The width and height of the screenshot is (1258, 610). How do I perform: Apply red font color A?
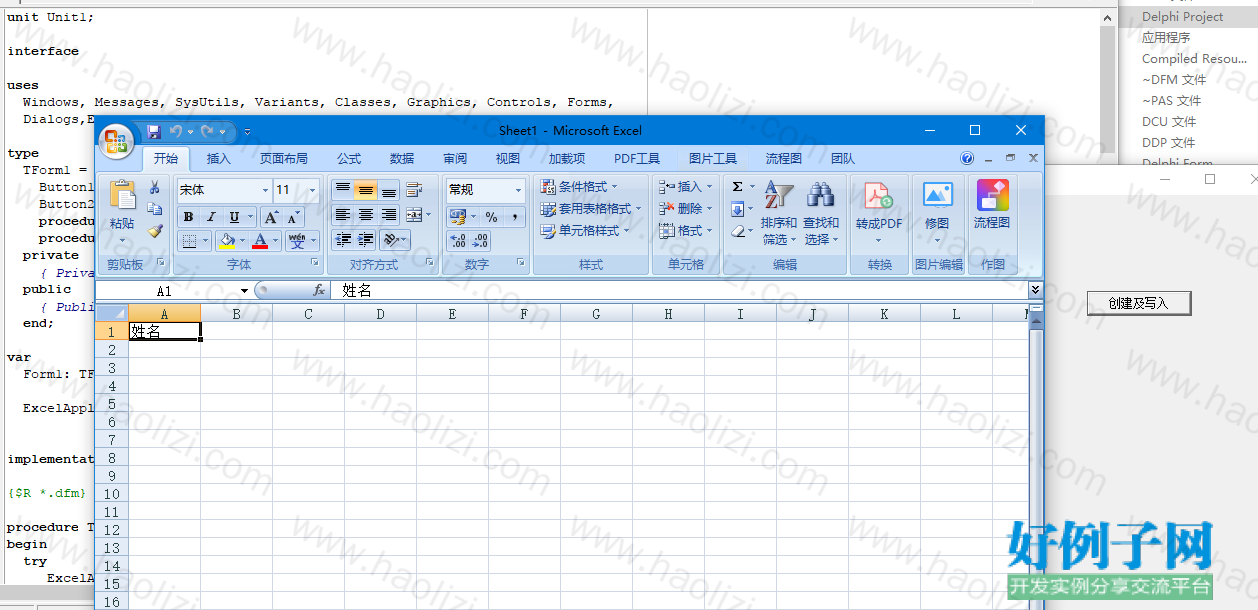tap(260, 241)
